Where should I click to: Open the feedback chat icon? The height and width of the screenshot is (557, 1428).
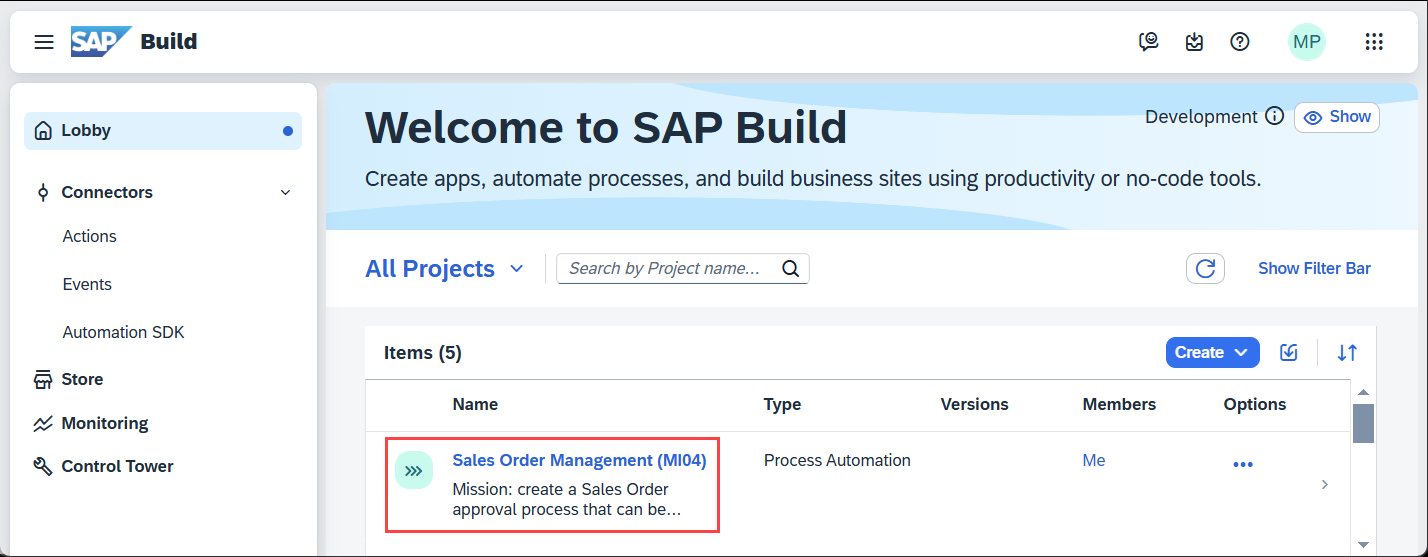click(x=1149, y=42)
